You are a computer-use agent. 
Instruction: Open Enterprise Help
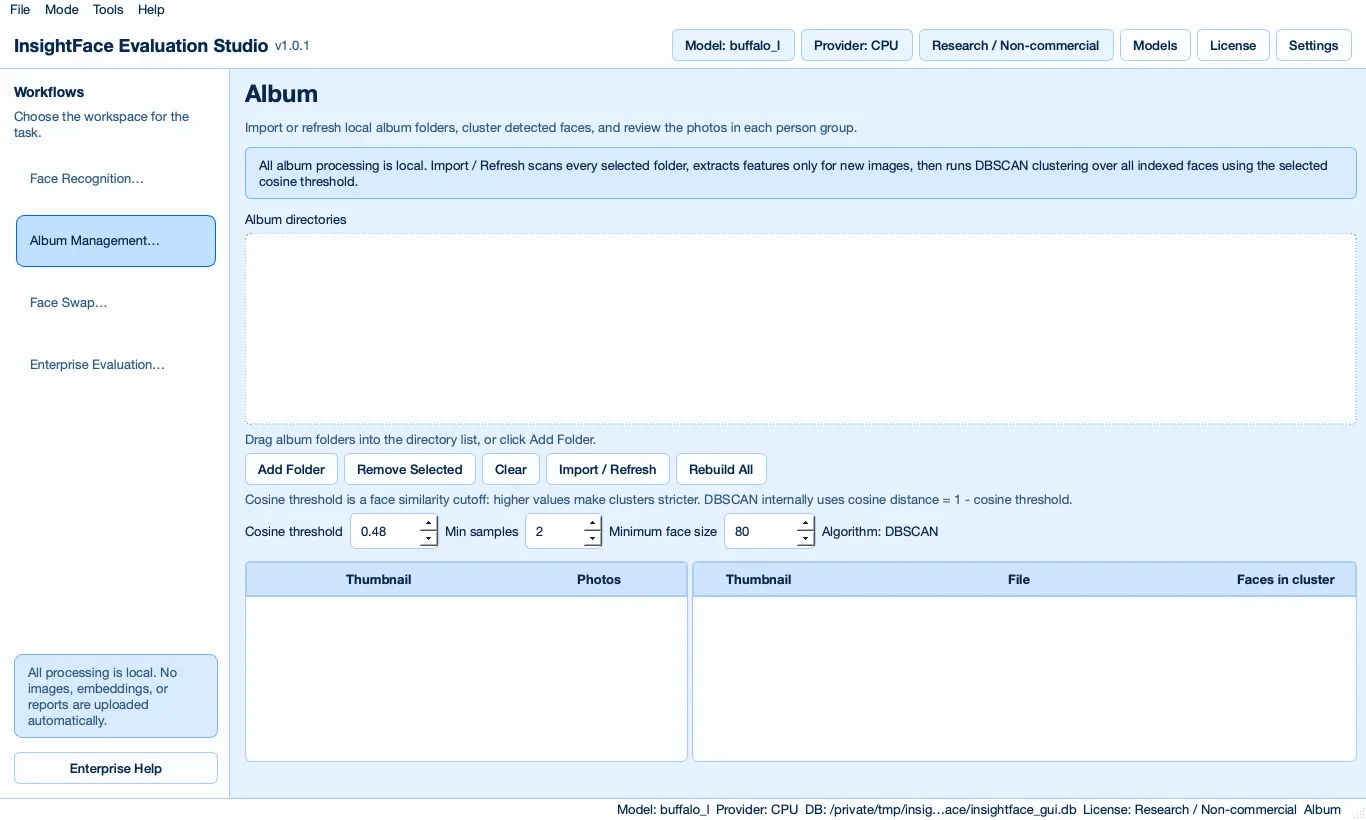[x=116, y=768]
